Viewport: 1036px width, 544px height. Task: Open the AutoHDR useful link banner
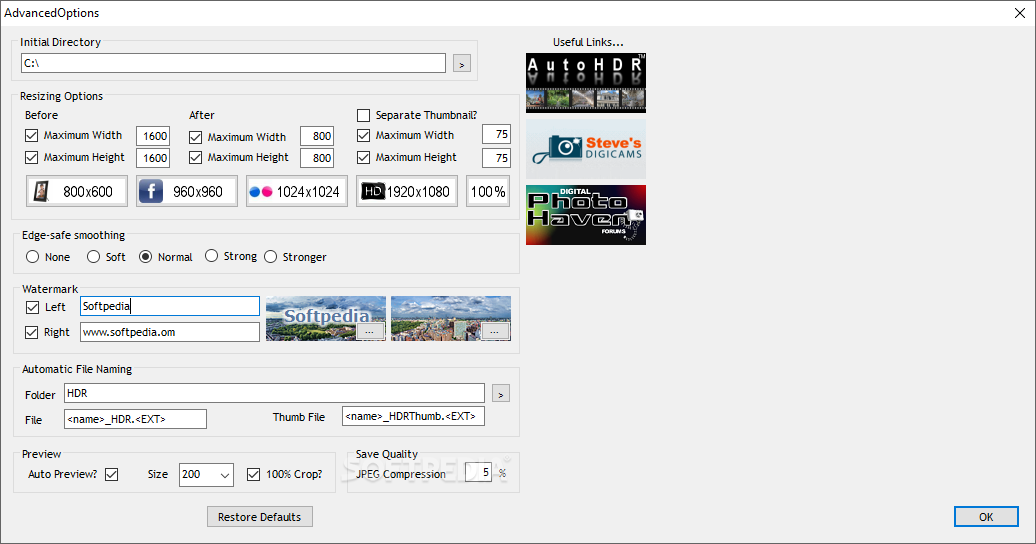(585, 83)
